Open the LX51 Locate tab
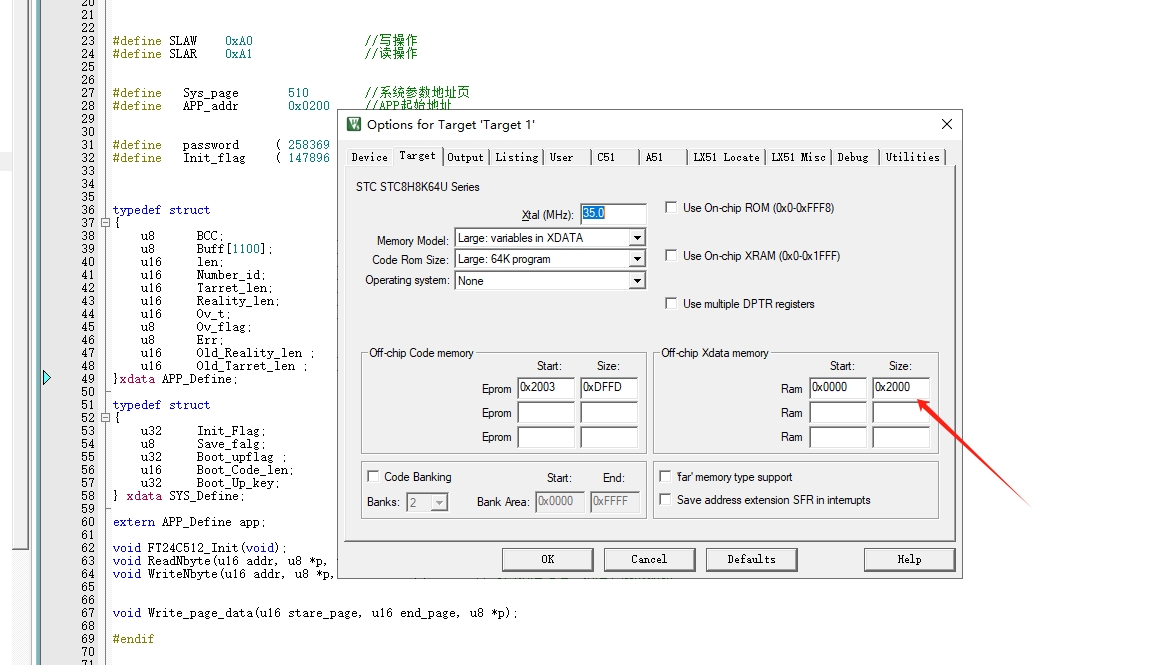 [726, 157]
